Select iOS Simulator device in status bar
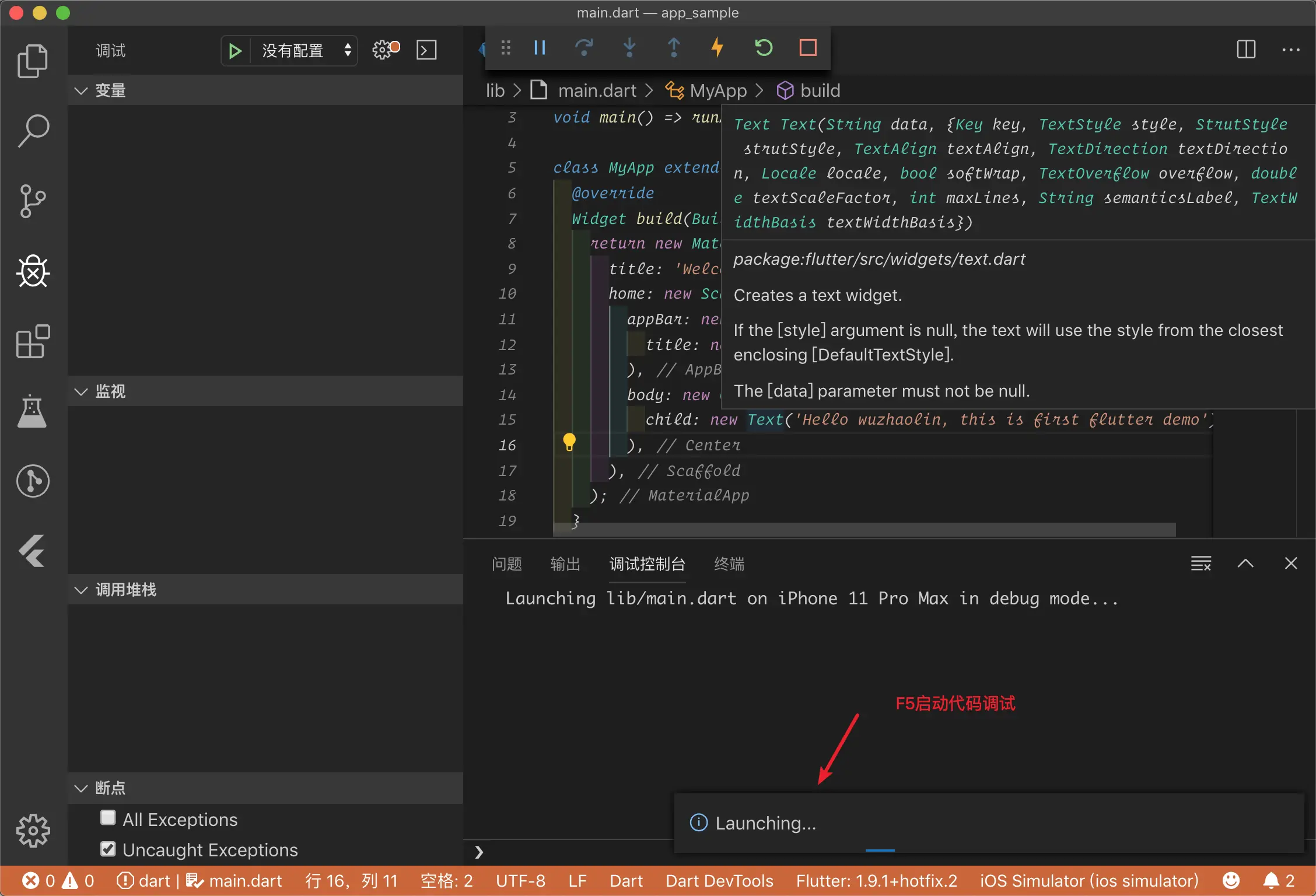Image resolution: width=1316 pixels, height=896 pixels. (1088, 881)
